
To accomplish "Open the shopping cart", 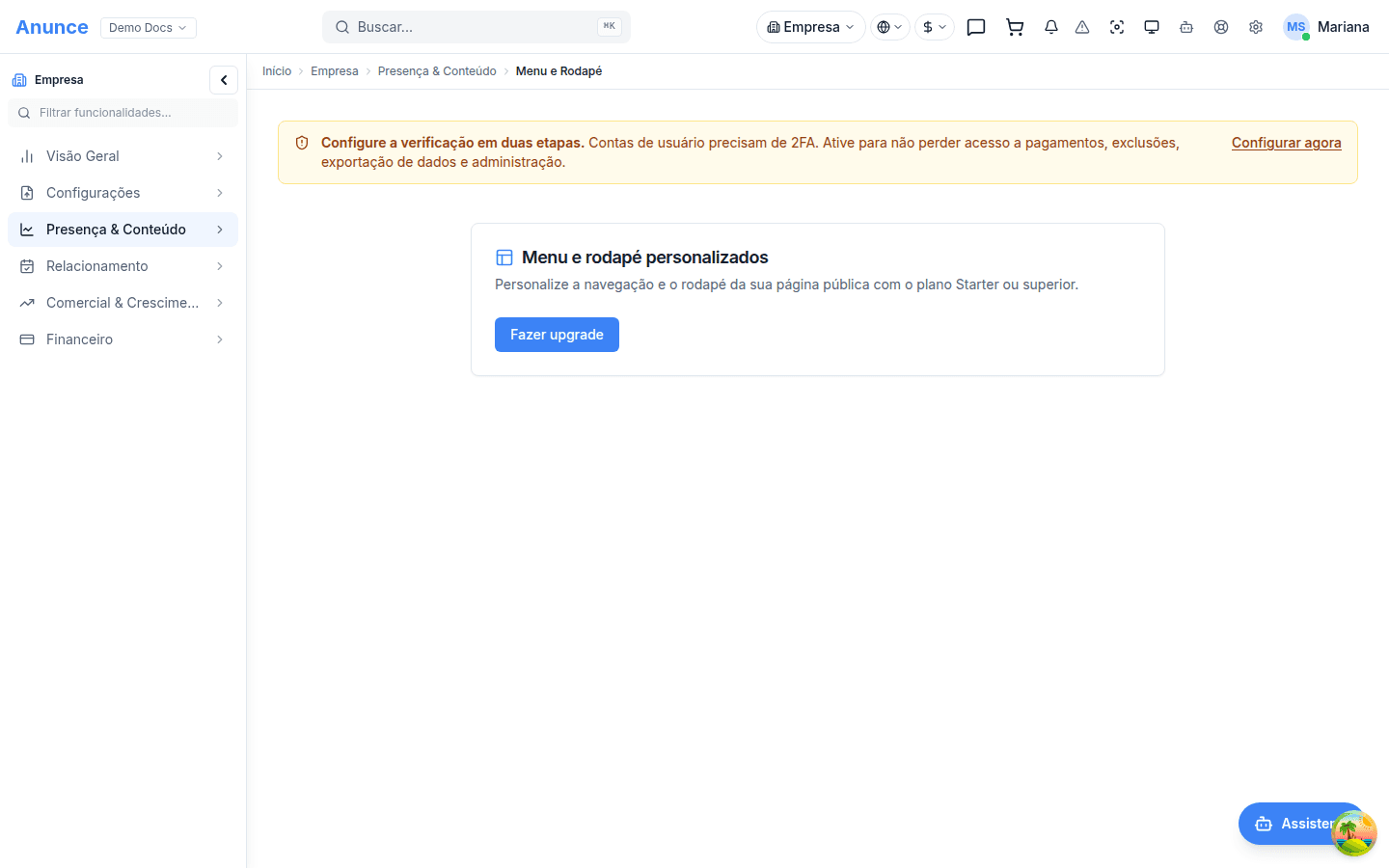I will (1015, 27).
